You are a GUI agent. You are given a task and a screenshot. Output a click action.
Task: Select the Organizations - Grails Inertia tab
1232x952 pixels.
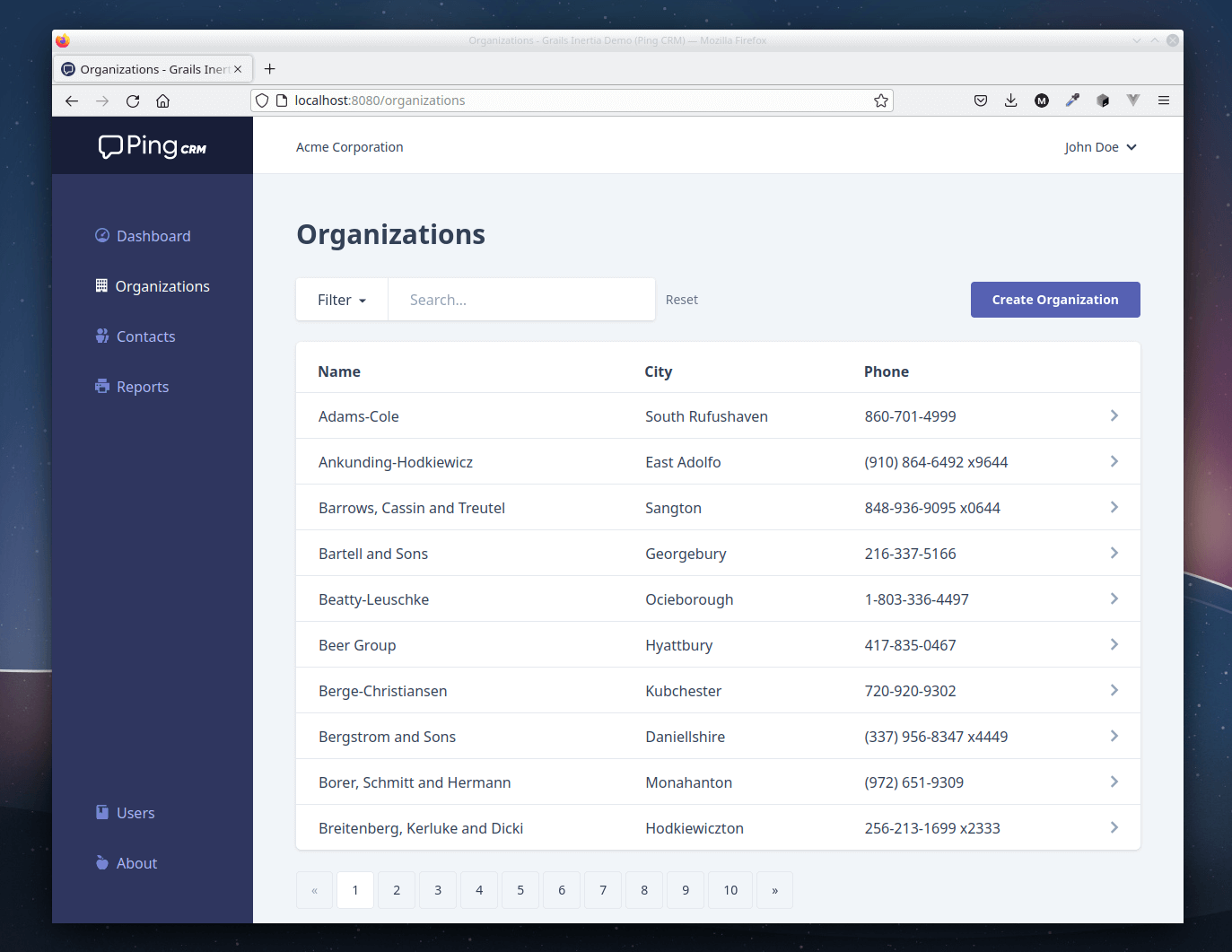[x=153, y=69]
